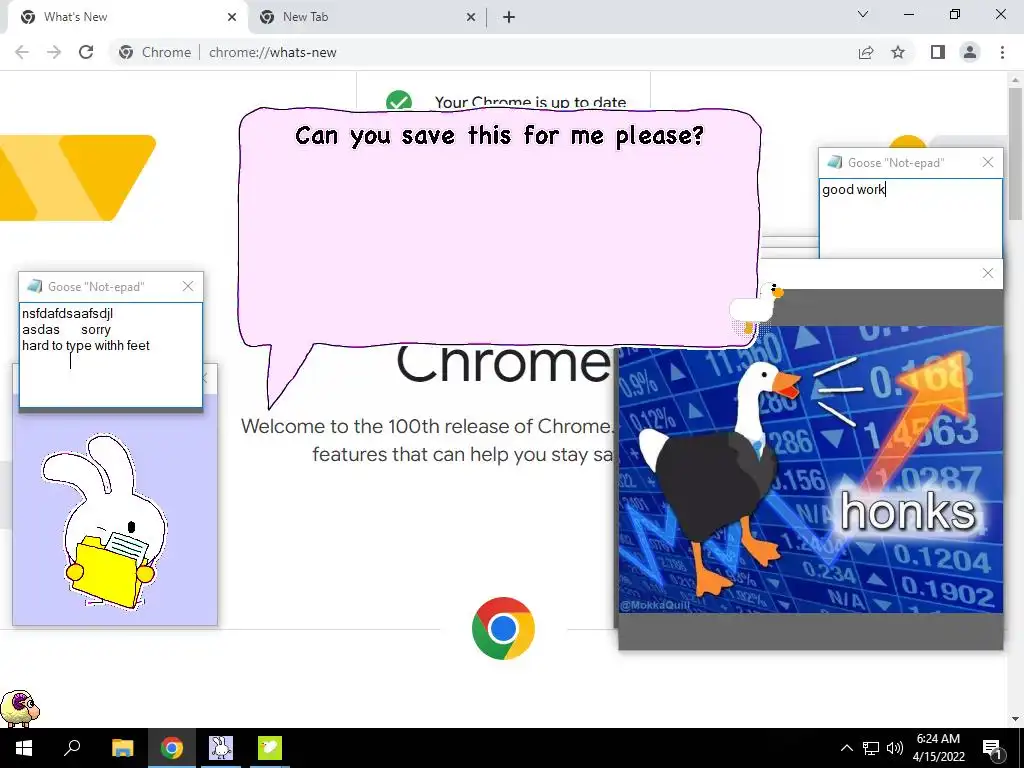This screenshot has height=768, width=1024.
Task: Expand the tab search chevron
Action: pos(863,14)
